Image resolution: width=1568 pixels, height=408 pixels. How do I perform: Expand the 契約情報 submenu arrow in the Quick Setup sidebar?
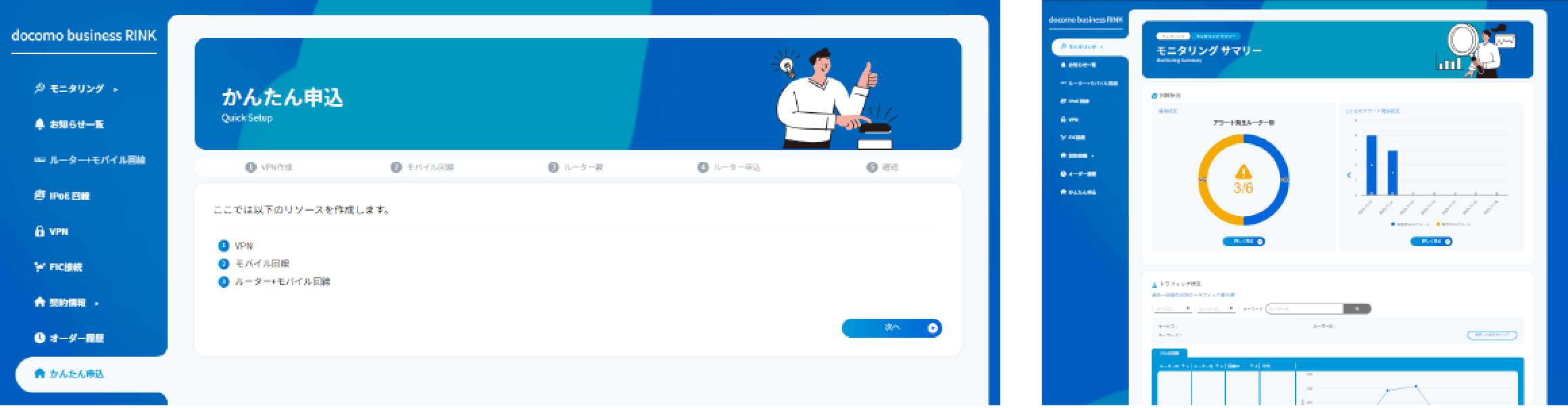[97, 303]
